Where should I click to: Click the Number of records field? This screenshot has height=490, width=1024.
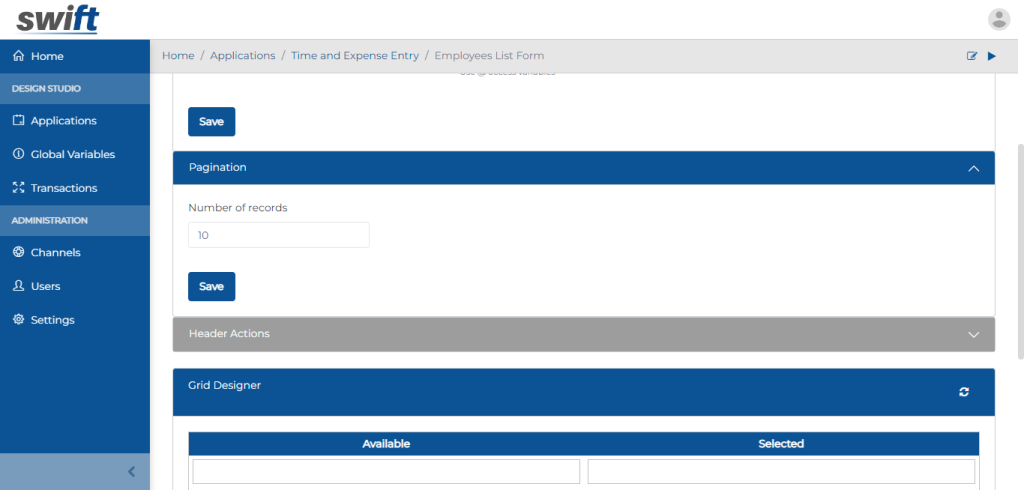[278, 235]
